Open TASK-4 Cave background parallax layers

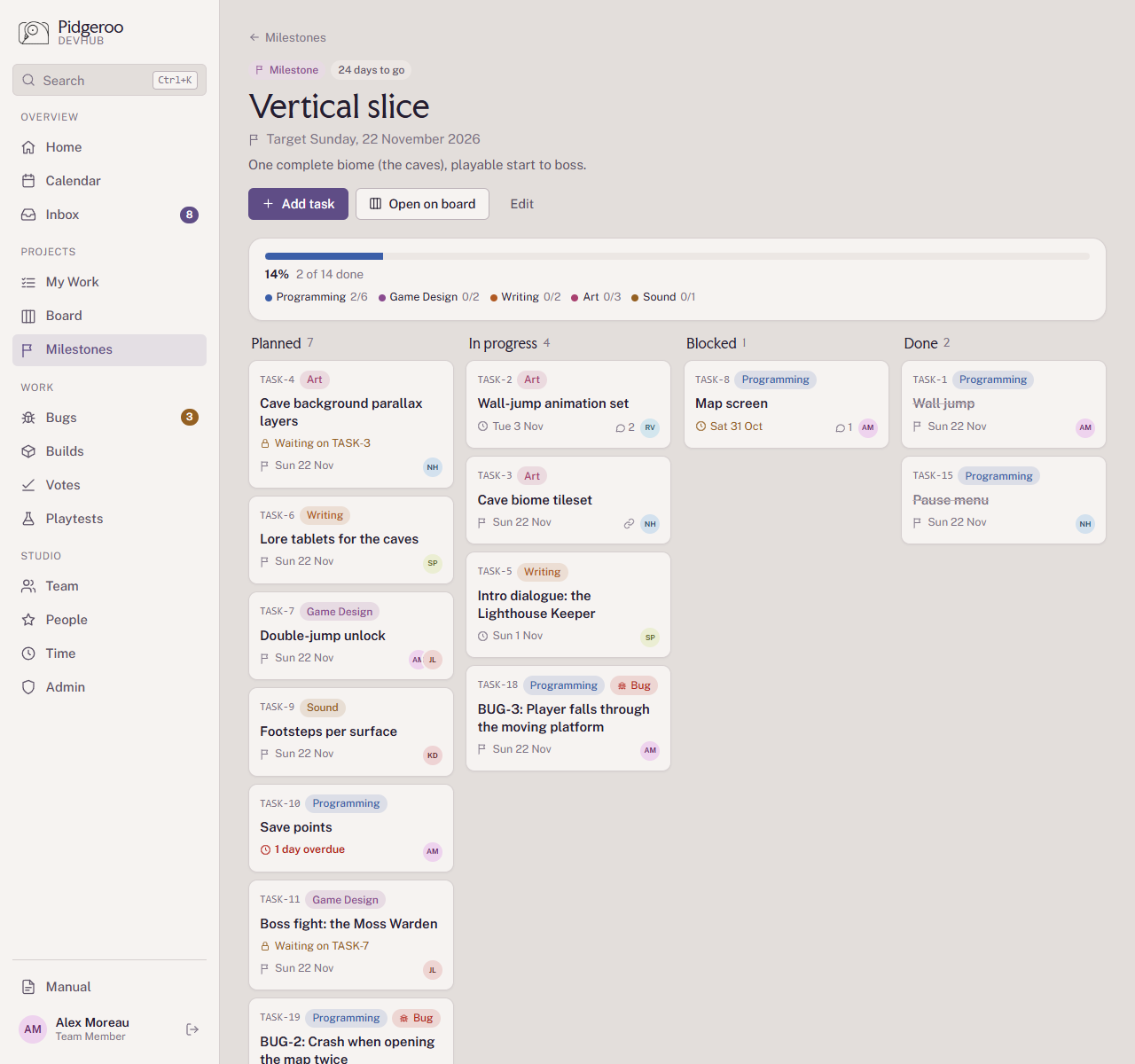coord(351,424)
